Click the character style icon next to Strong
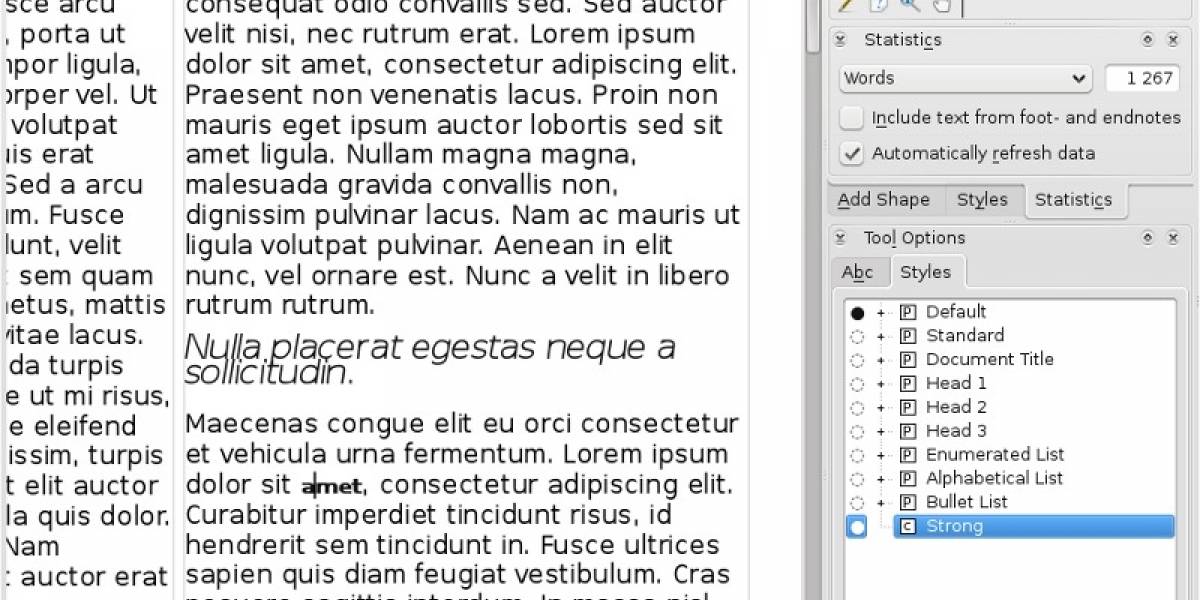 (x=908, y=526)
